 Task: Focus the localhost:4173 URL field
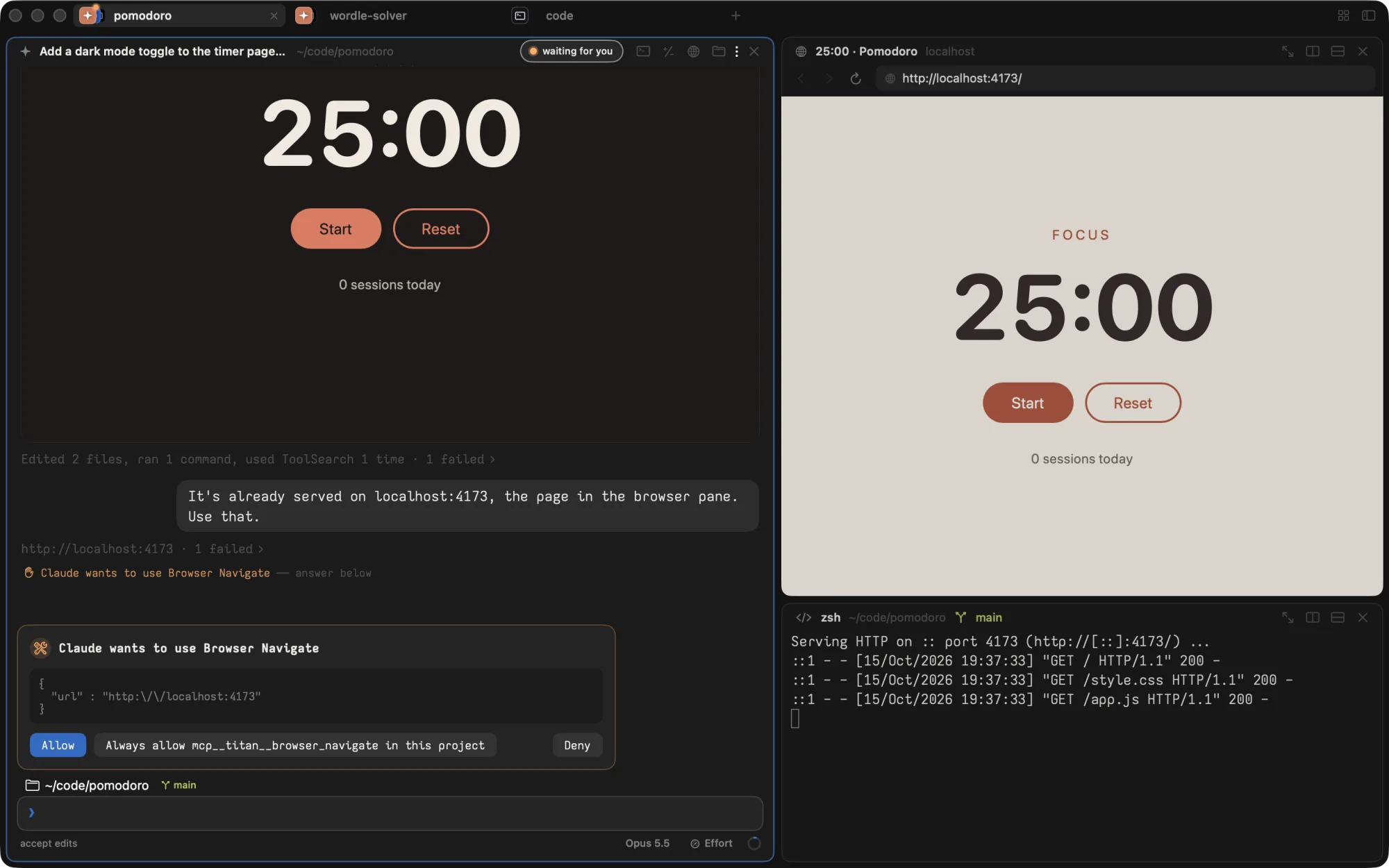coord(1125,78)
